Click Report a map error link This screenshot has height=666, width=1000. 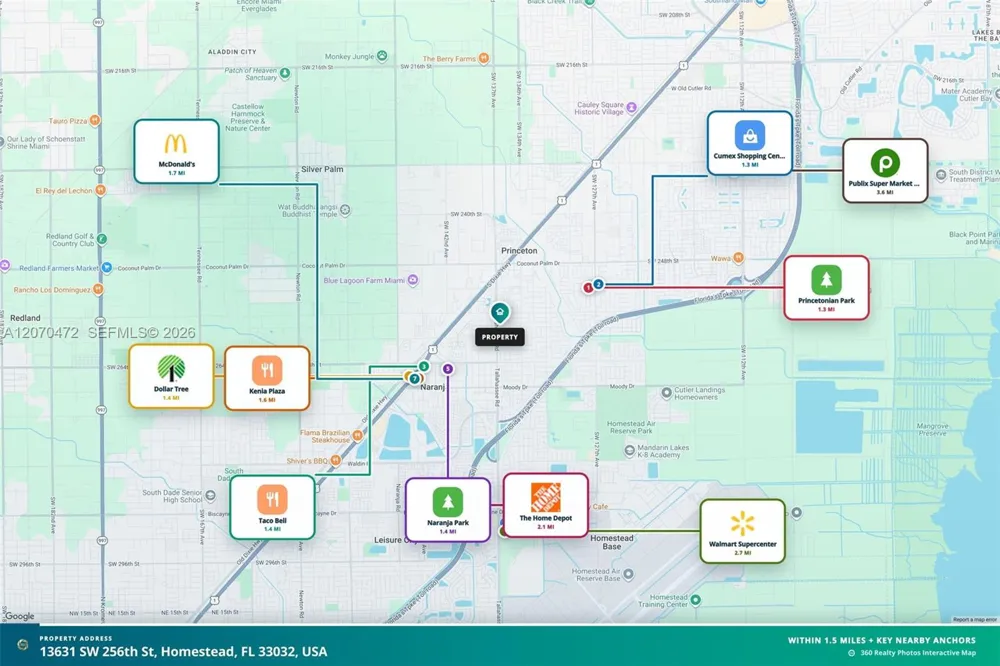974,619
